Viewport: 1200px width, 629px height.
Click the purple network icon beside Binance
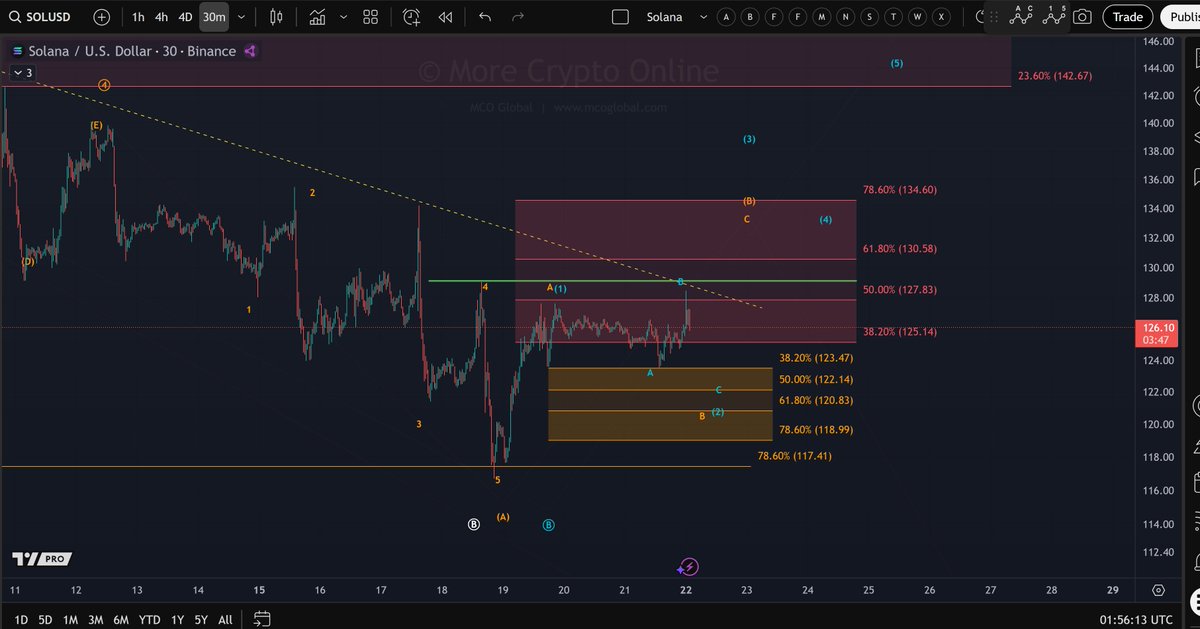(x=250, y=51)
